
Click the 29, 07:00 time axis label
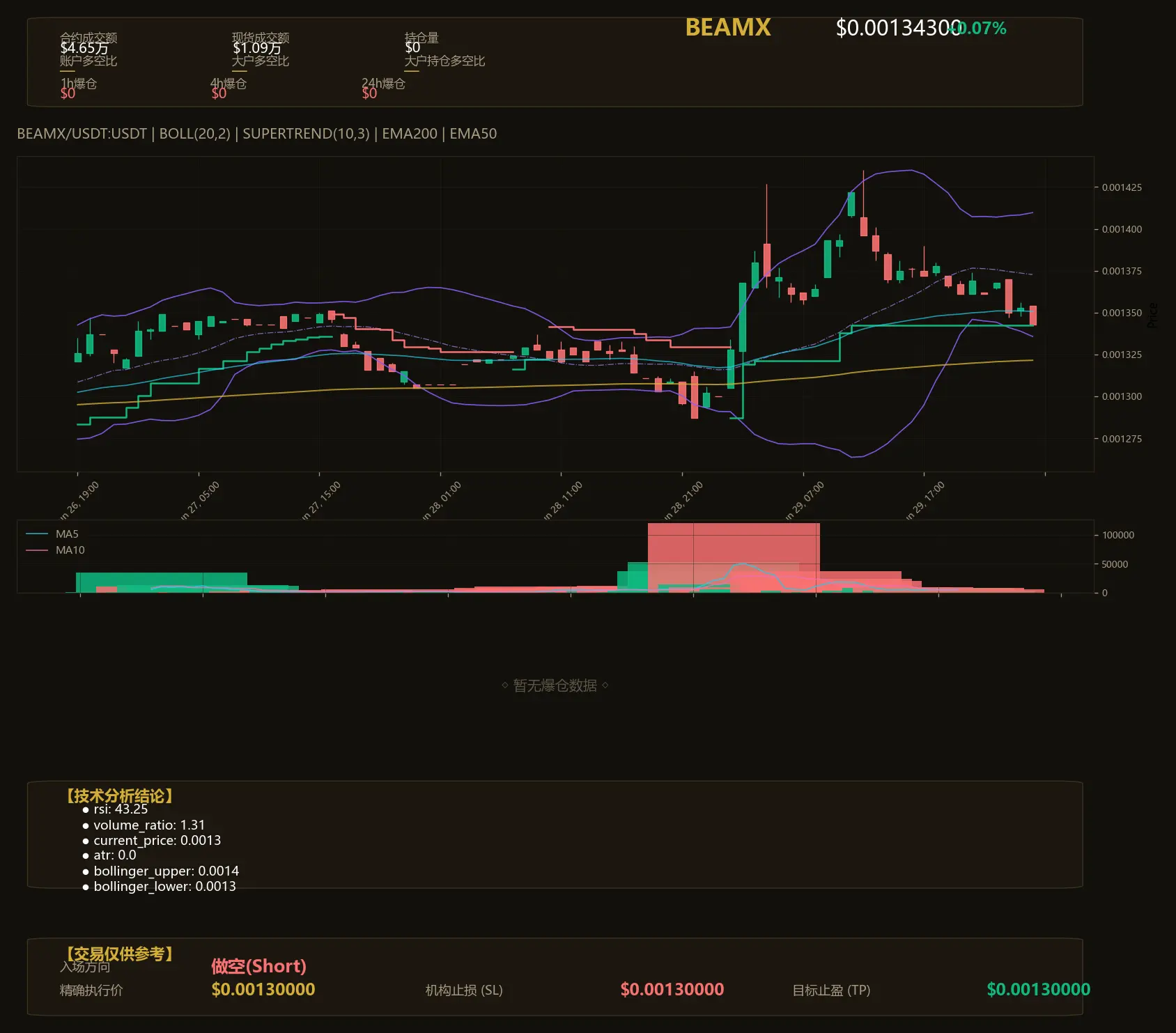pos(805,500)
